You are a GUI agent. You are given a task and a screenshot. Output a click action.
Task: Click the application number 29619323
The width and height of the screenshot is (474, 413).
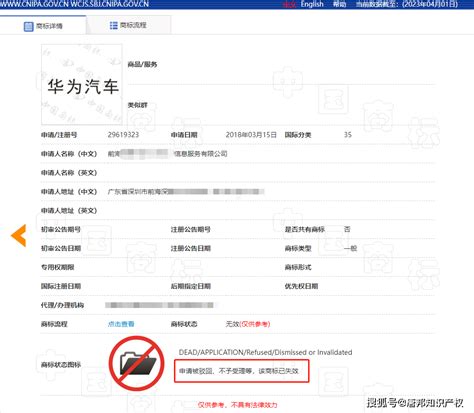123,135
